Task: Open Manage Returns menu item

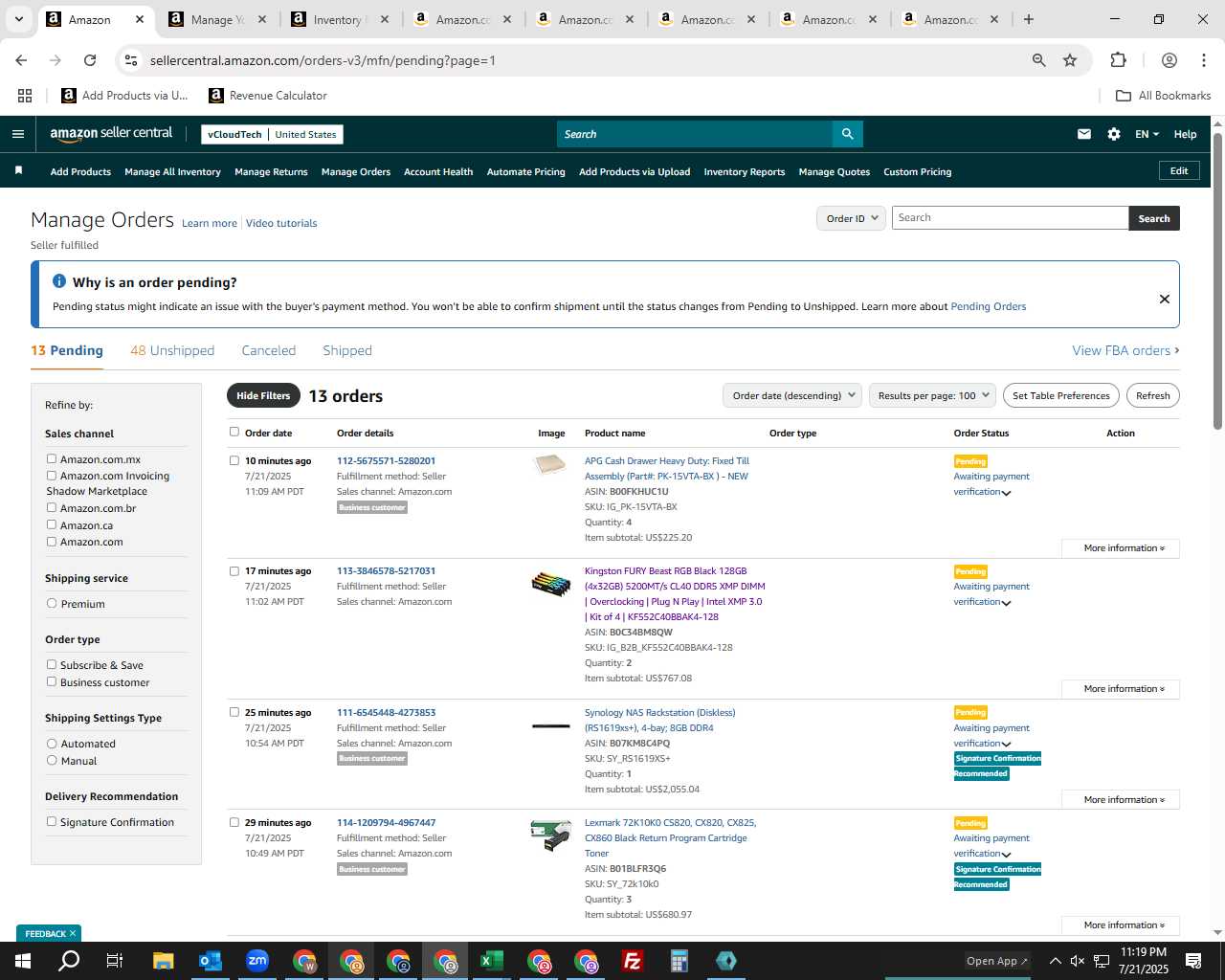Action: pos(271,172)
